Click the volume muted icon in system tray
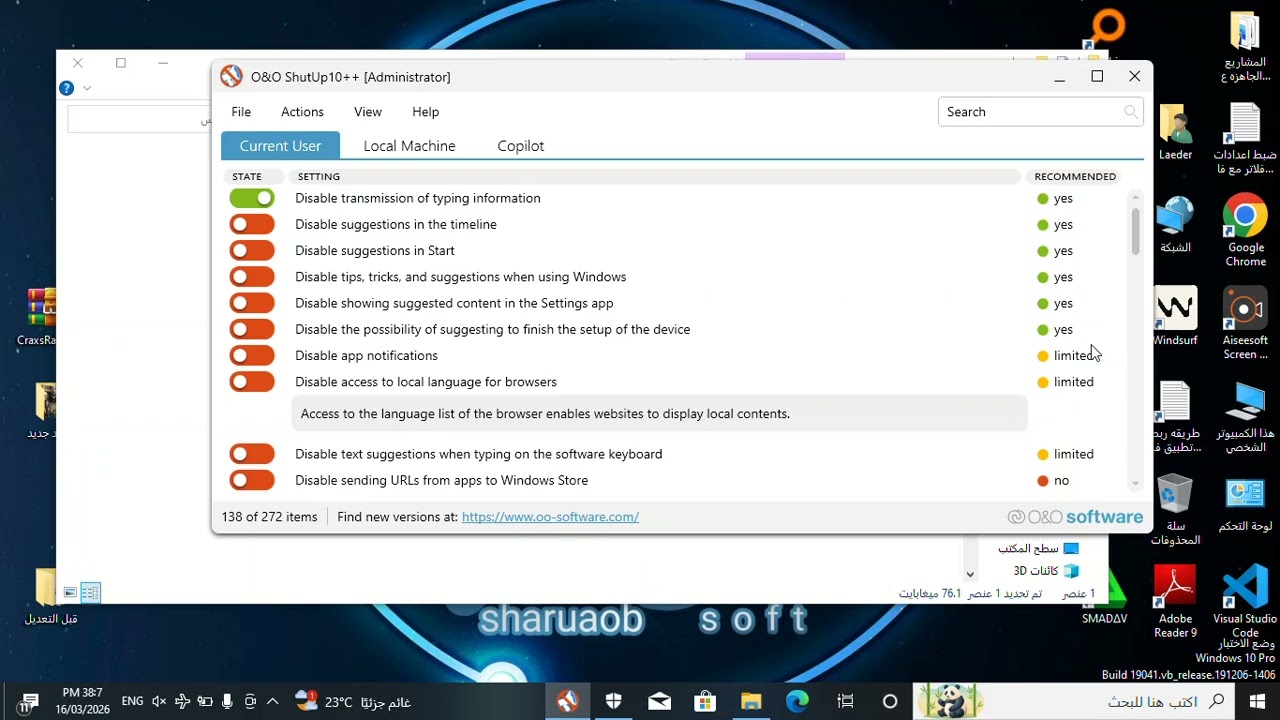1280x720 pixels. pyautogui.click(x=159, y=701)
